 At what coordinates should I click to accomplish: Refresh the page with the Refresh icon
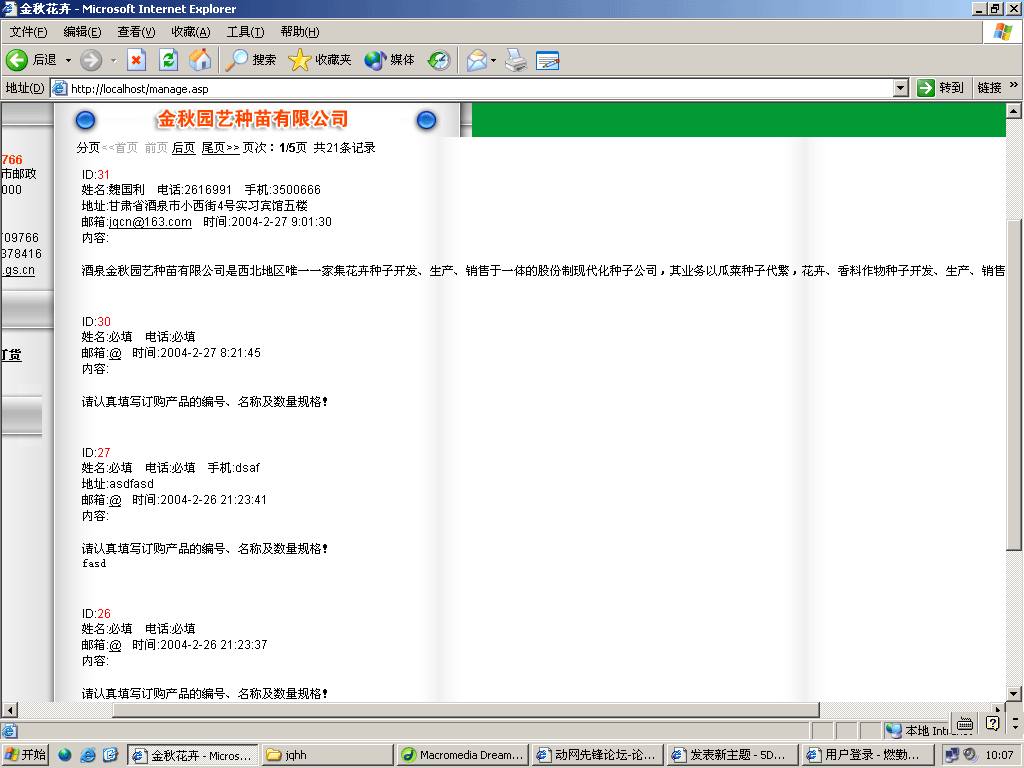coord(169,60)
